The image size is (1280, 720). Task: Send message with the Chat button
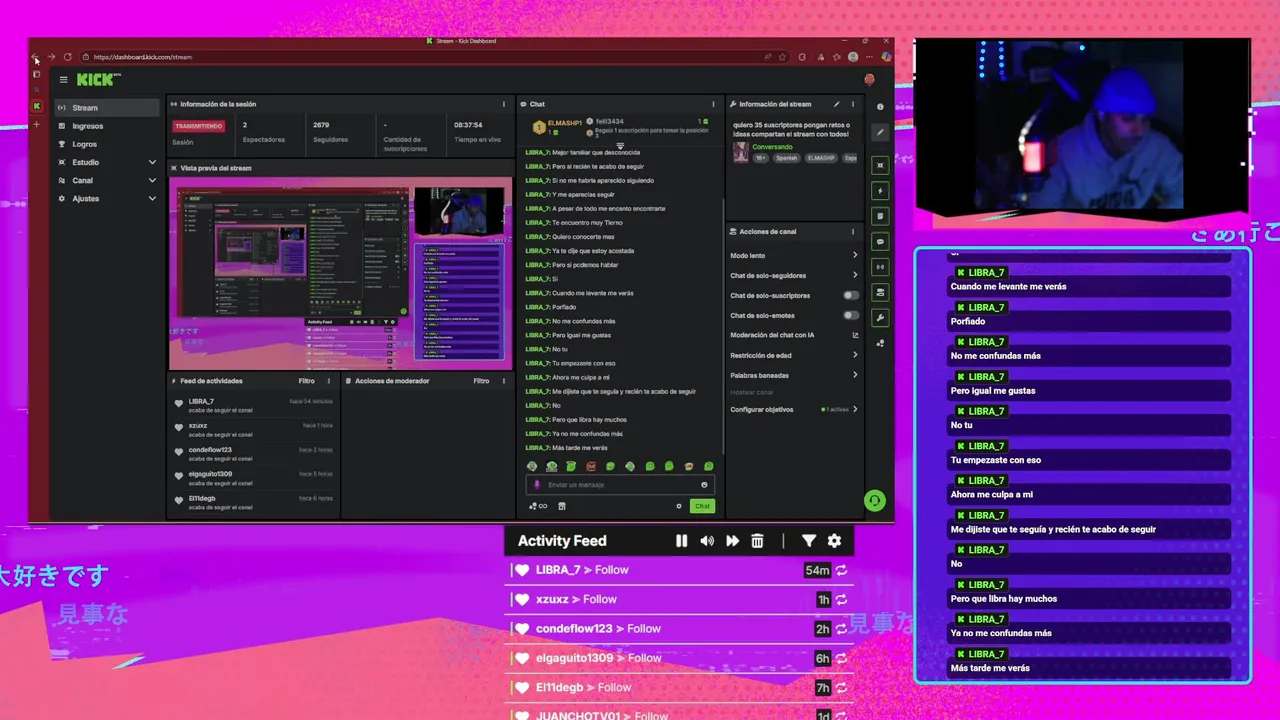[702, 506]
